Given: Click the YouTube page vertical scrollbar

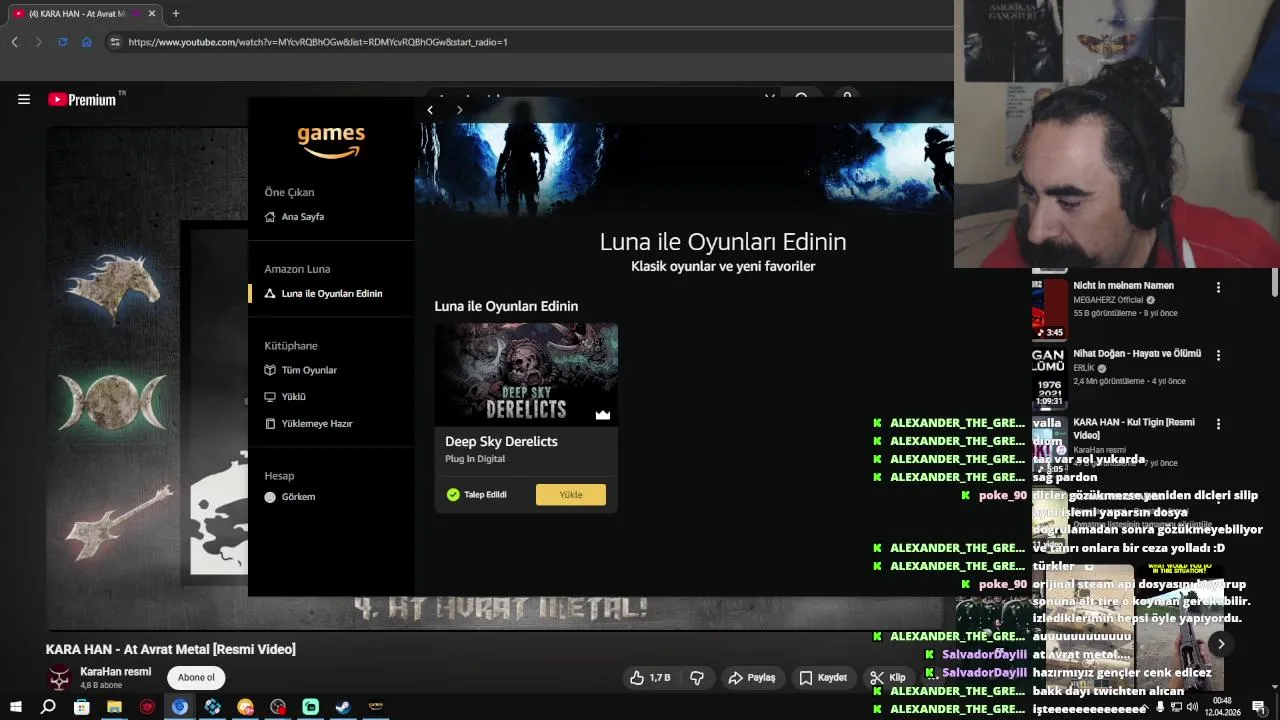Looking at the screenshot, I should click(1275, 284).
